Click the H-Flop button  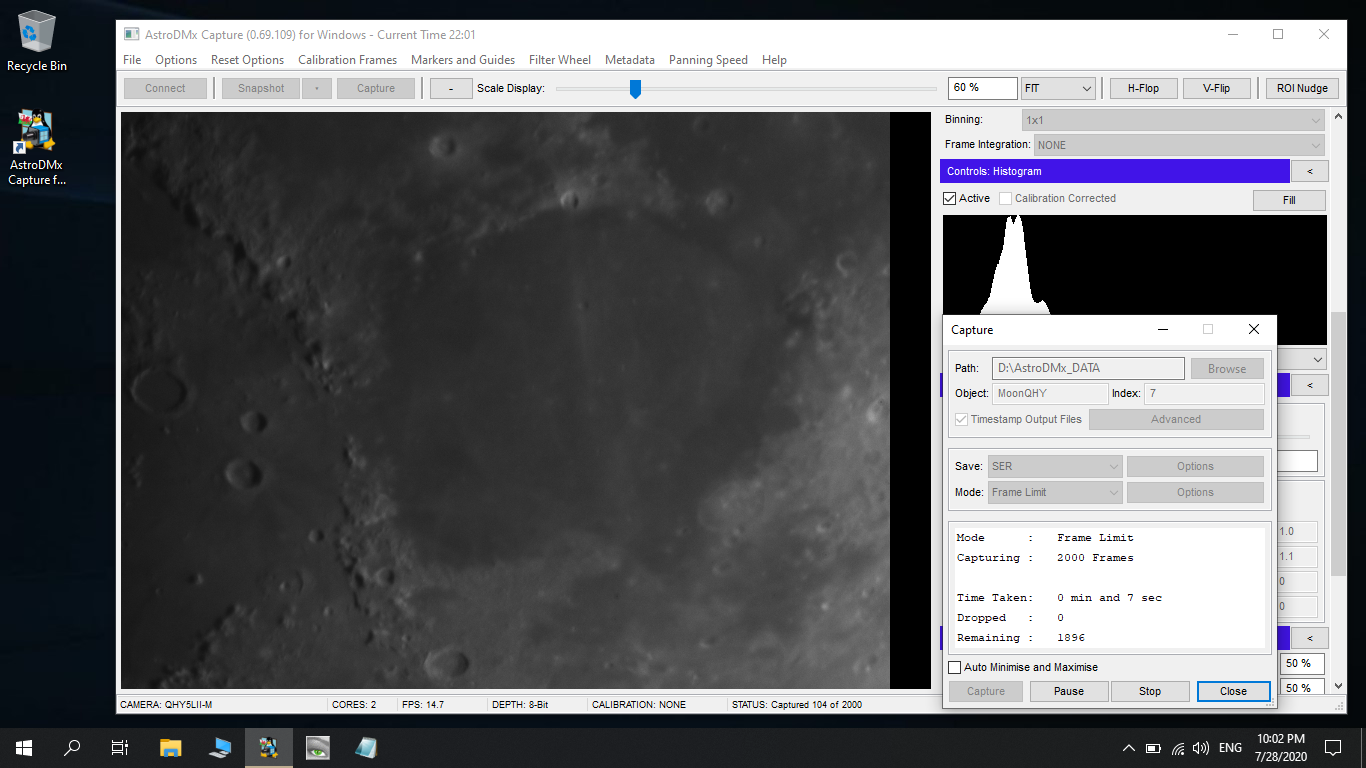[1143, 88]
